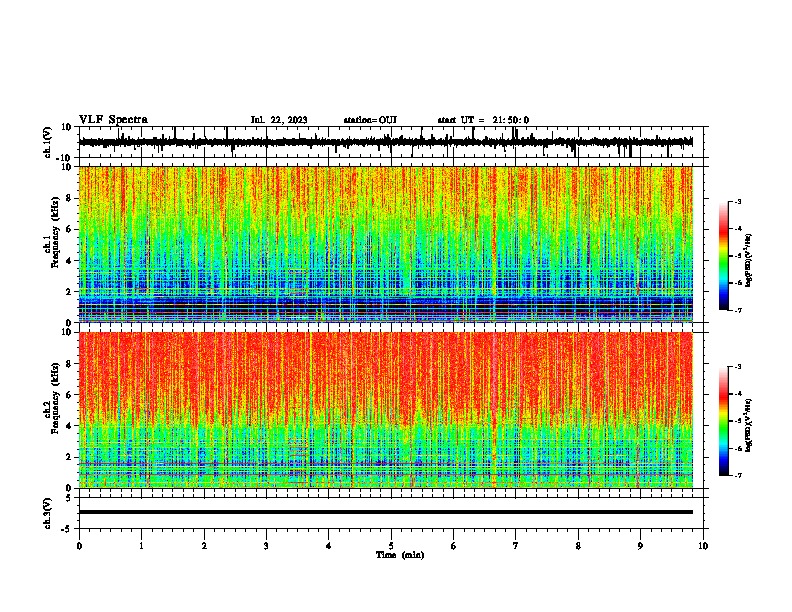Click the "-7" value on ch.2 color bar

click(738, 475)
